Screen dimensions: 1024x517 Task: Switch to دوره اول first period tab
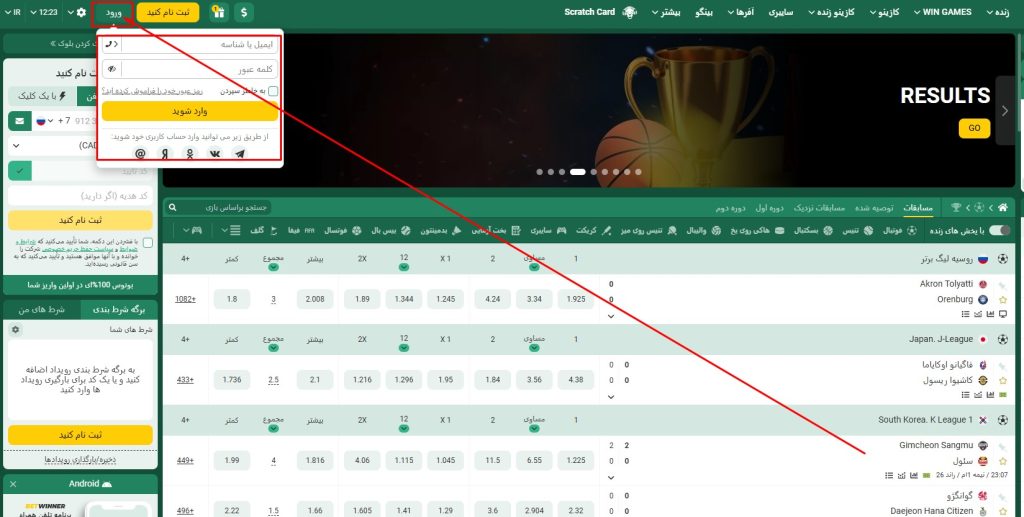[769, 208]
